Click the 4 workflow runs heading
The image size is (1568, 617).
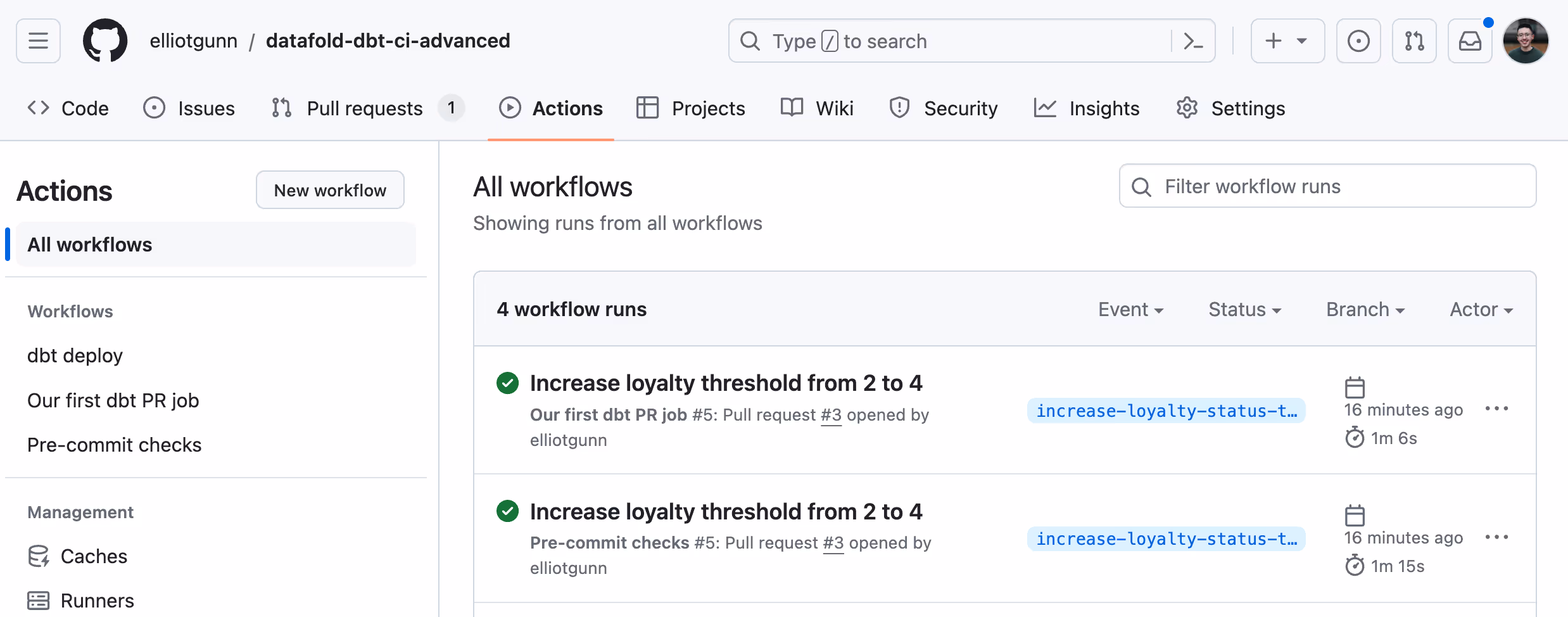pos(572,309)
